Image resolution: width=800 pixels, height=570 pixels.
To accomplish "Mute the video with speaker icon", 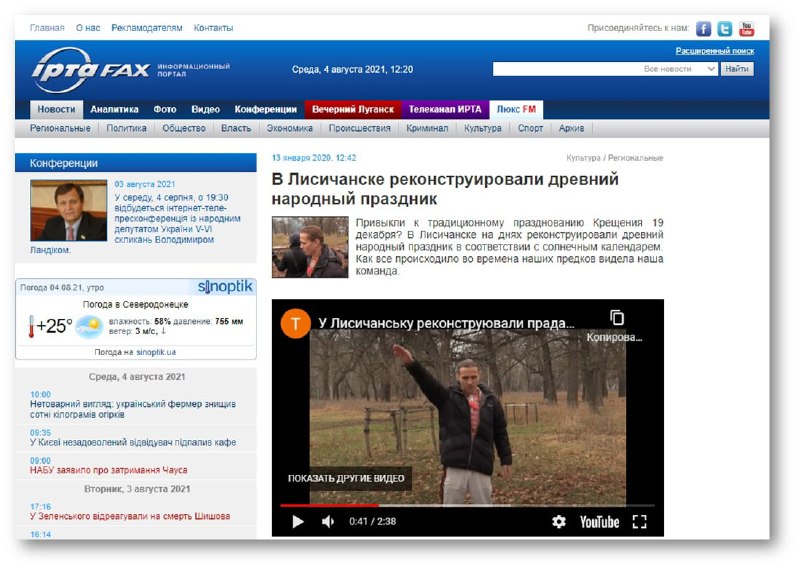I will [328, 522].
